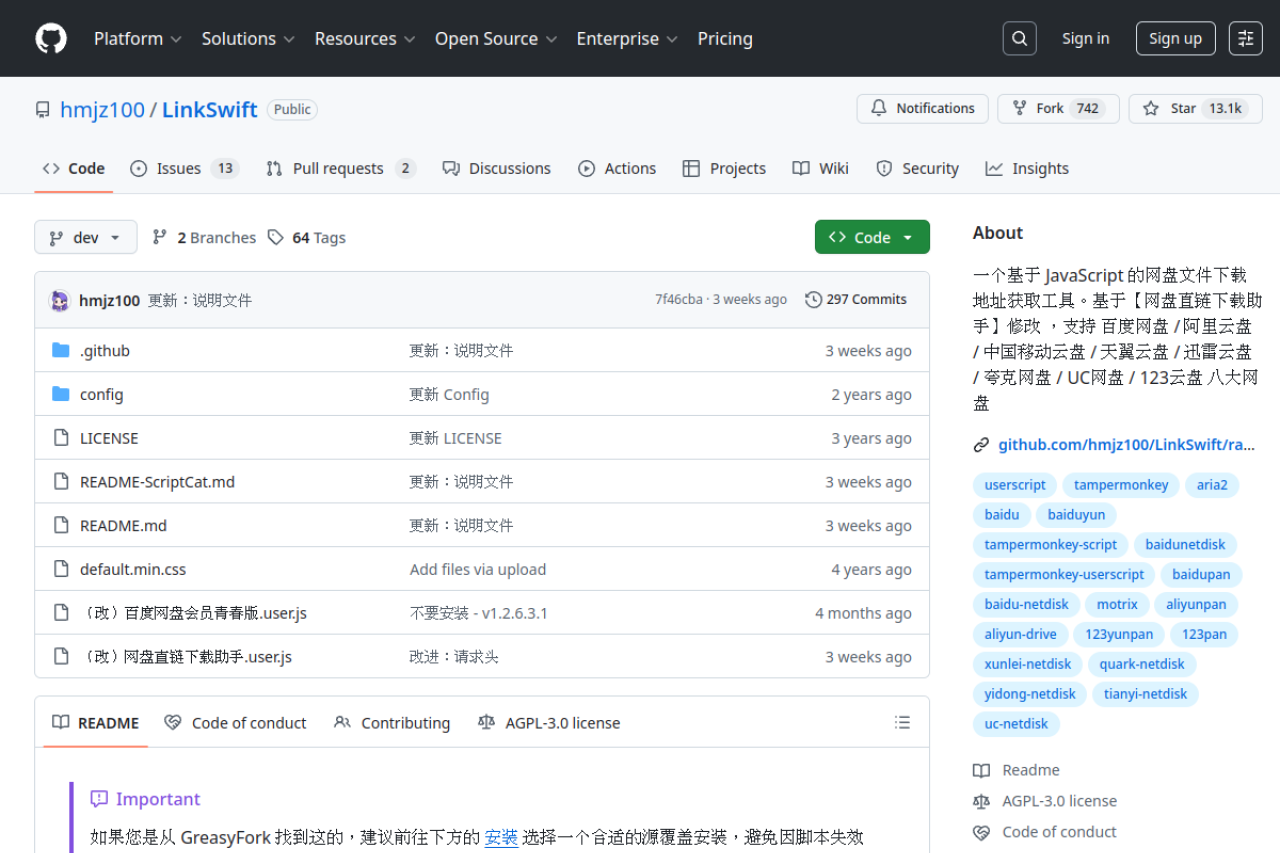
Task: Click the GitHub logo in the top bar
Action: coord(50,38)
